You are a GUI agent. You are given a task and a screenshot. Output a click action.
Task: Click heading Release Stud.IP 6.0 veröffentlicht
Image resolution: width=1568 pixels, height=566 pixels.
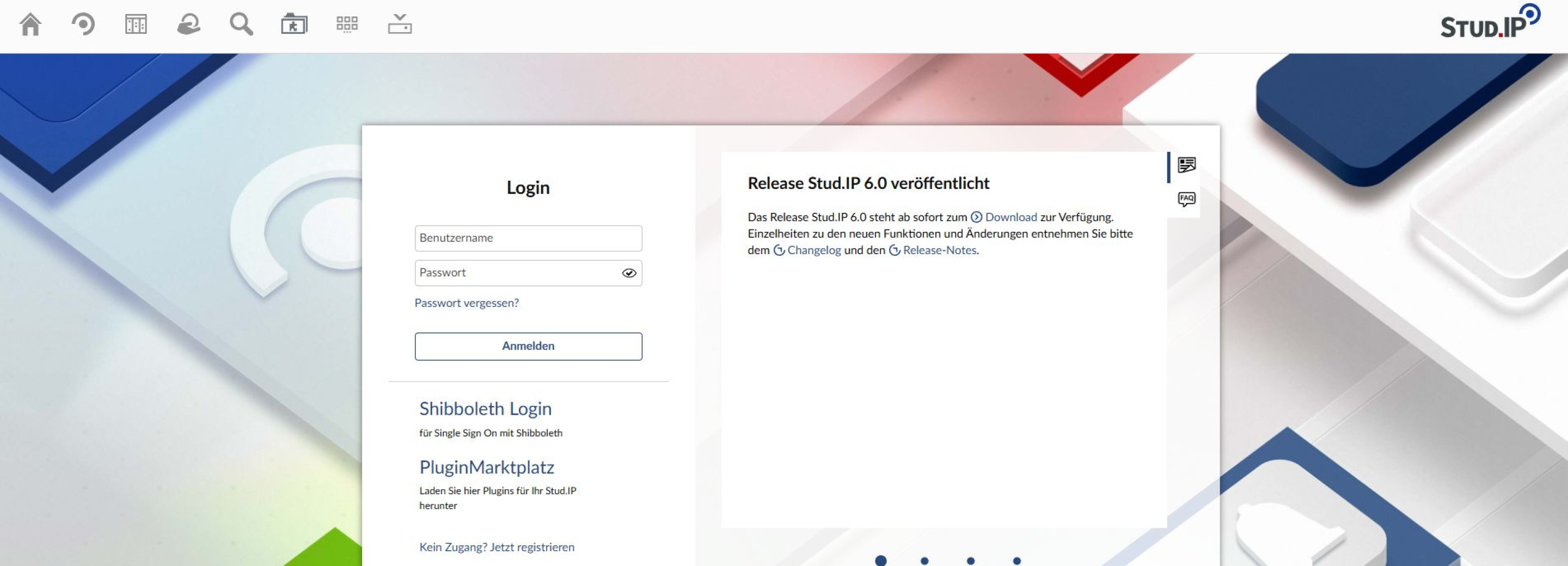[x=868, y=183]
